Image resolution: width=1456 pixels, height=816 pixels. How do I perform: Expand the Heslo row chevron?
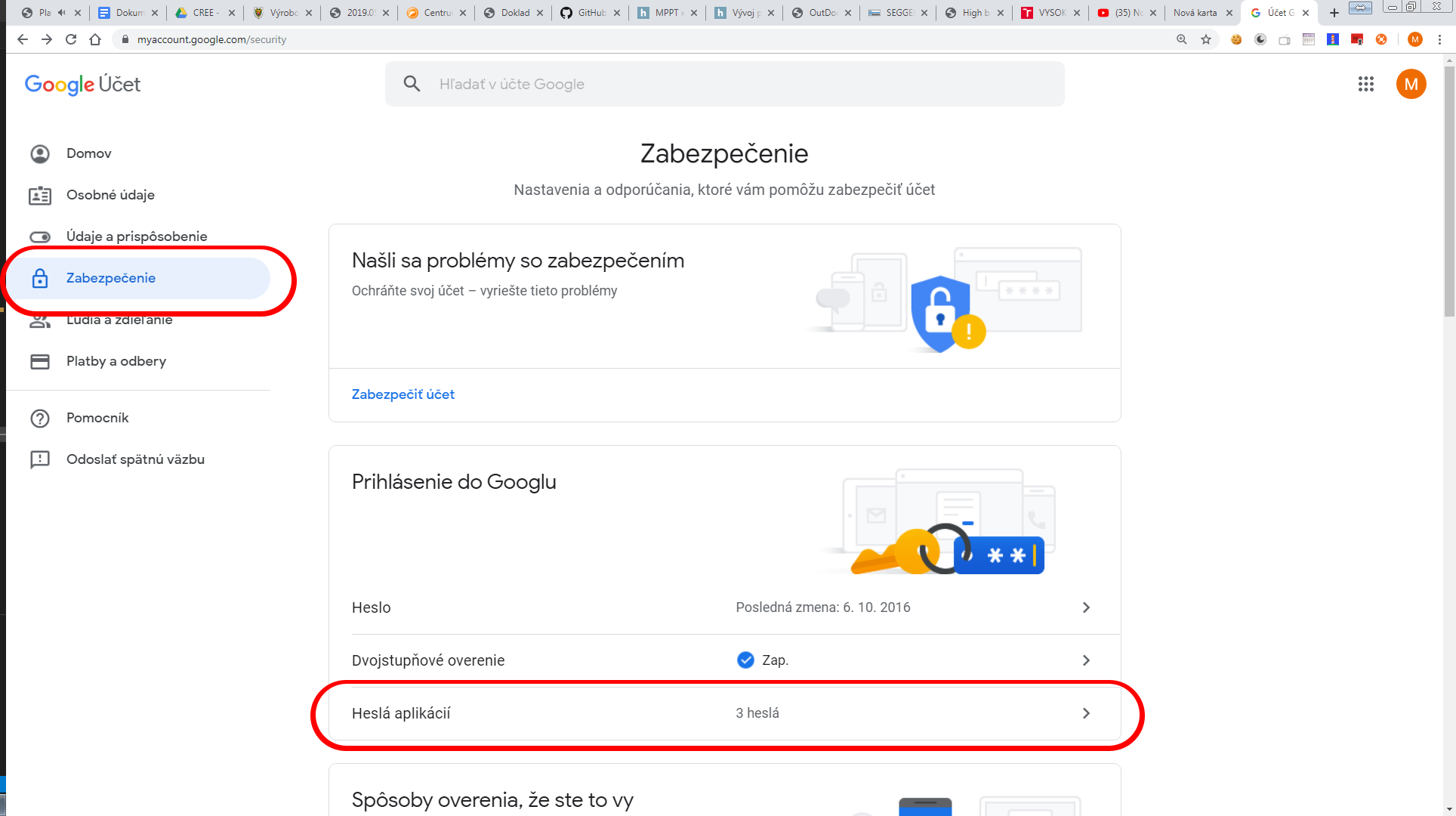[x=1086, y=607]
